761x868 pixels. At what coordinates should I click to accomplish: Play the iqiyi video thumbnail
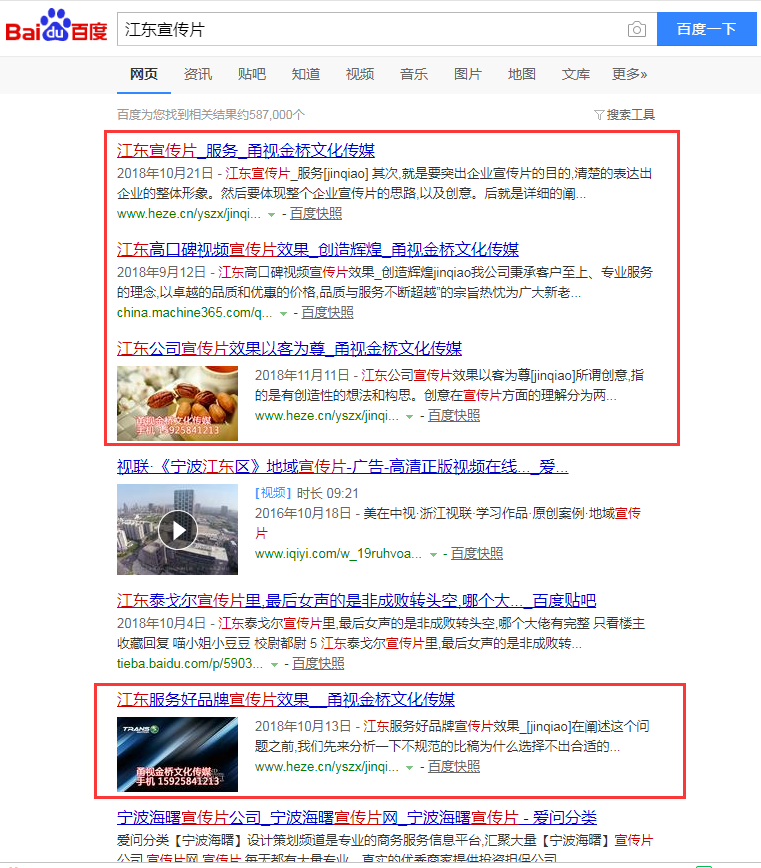coord(177,530)
